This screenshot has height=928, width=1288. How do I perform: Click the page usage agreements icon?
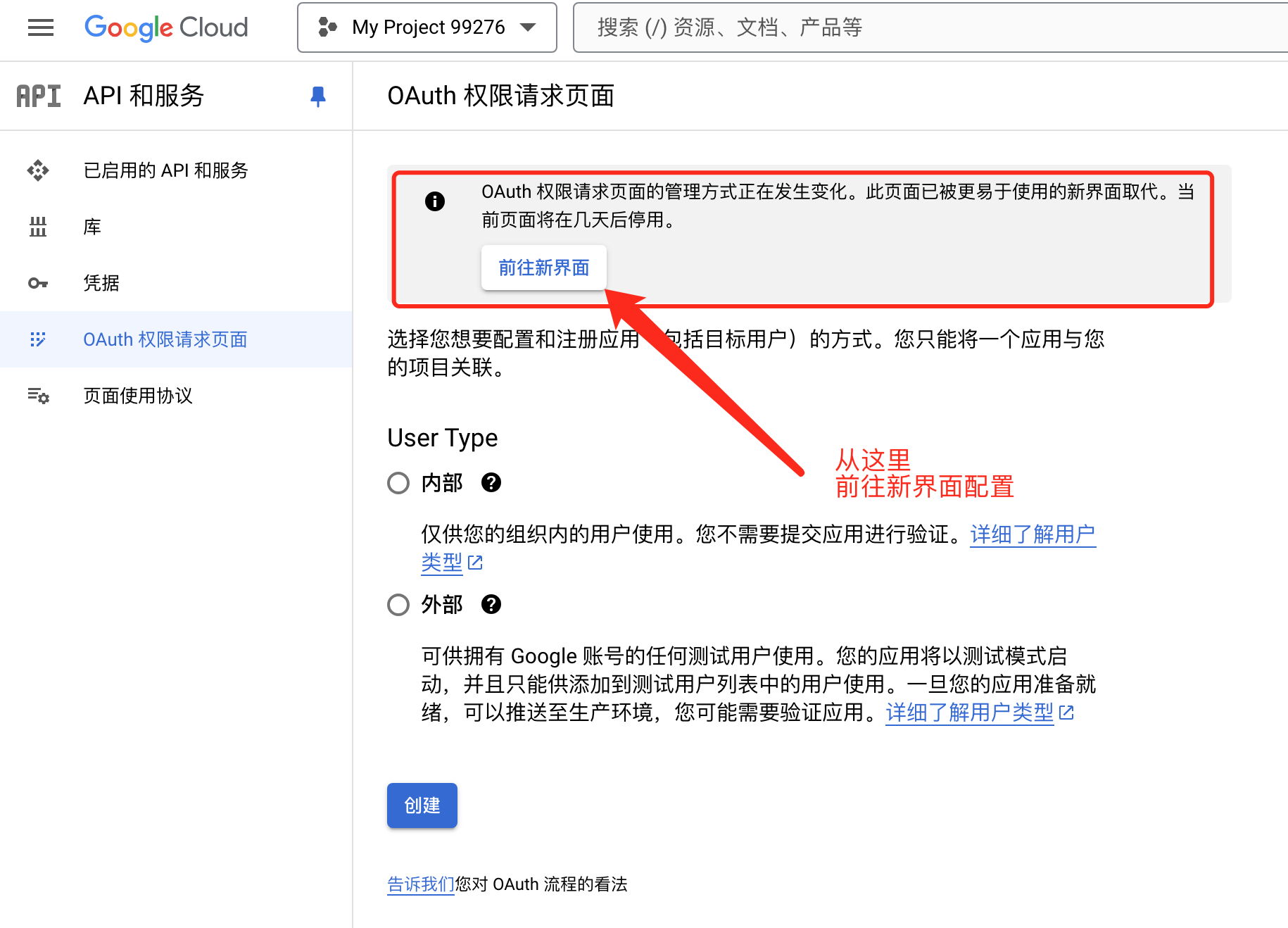tap(38, 396)
